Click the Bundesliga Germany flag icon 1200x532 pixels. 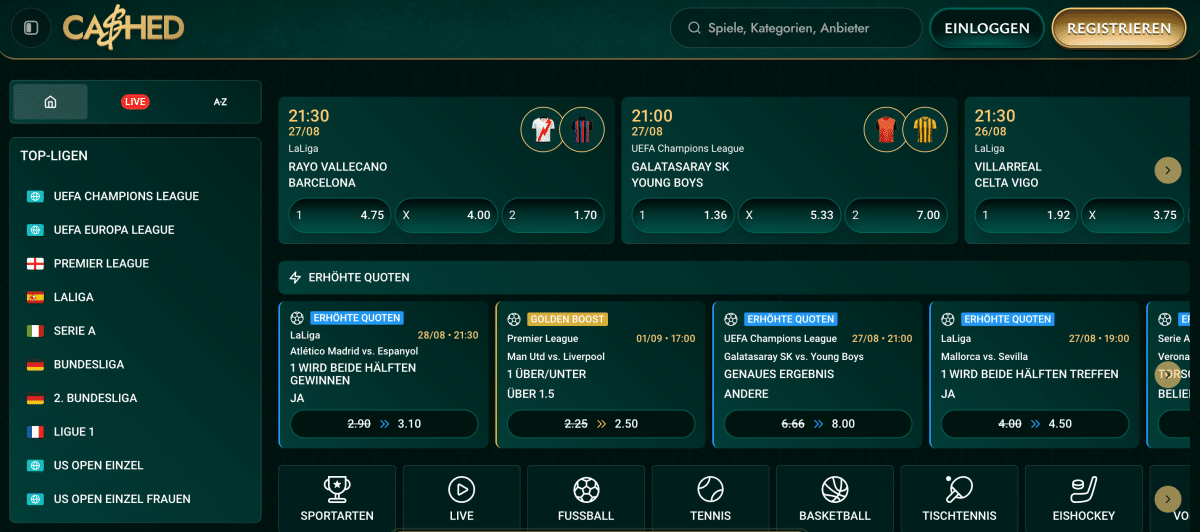tap(35, 365)
